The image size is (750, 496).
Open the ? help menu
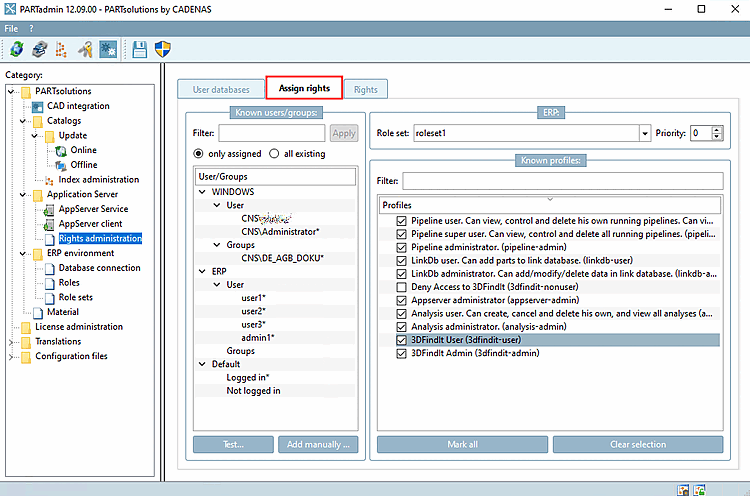click(x=32, y=29)
